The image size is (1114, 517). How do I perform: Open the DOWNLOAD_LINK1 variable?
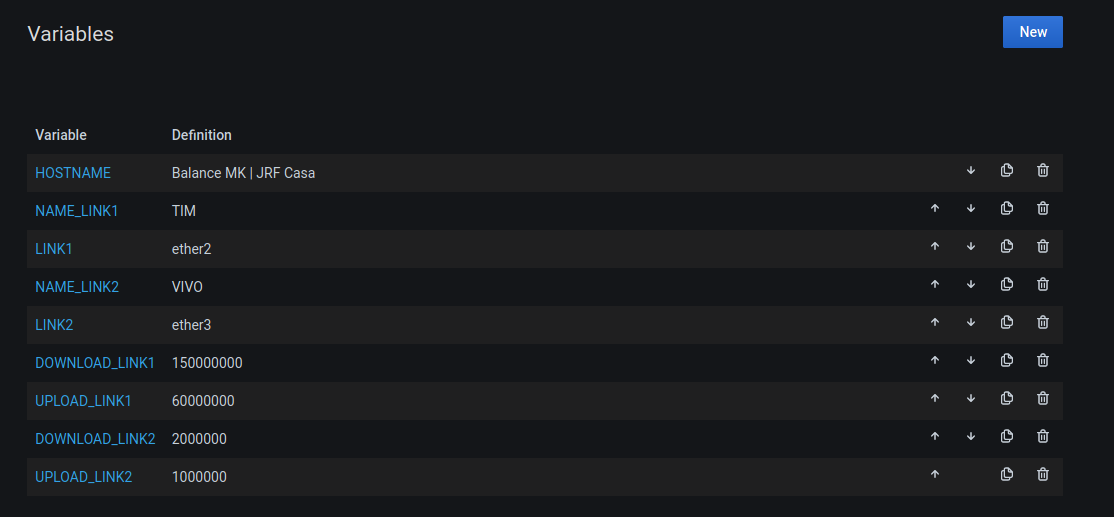pyautogui.click(x=95, y=363)
